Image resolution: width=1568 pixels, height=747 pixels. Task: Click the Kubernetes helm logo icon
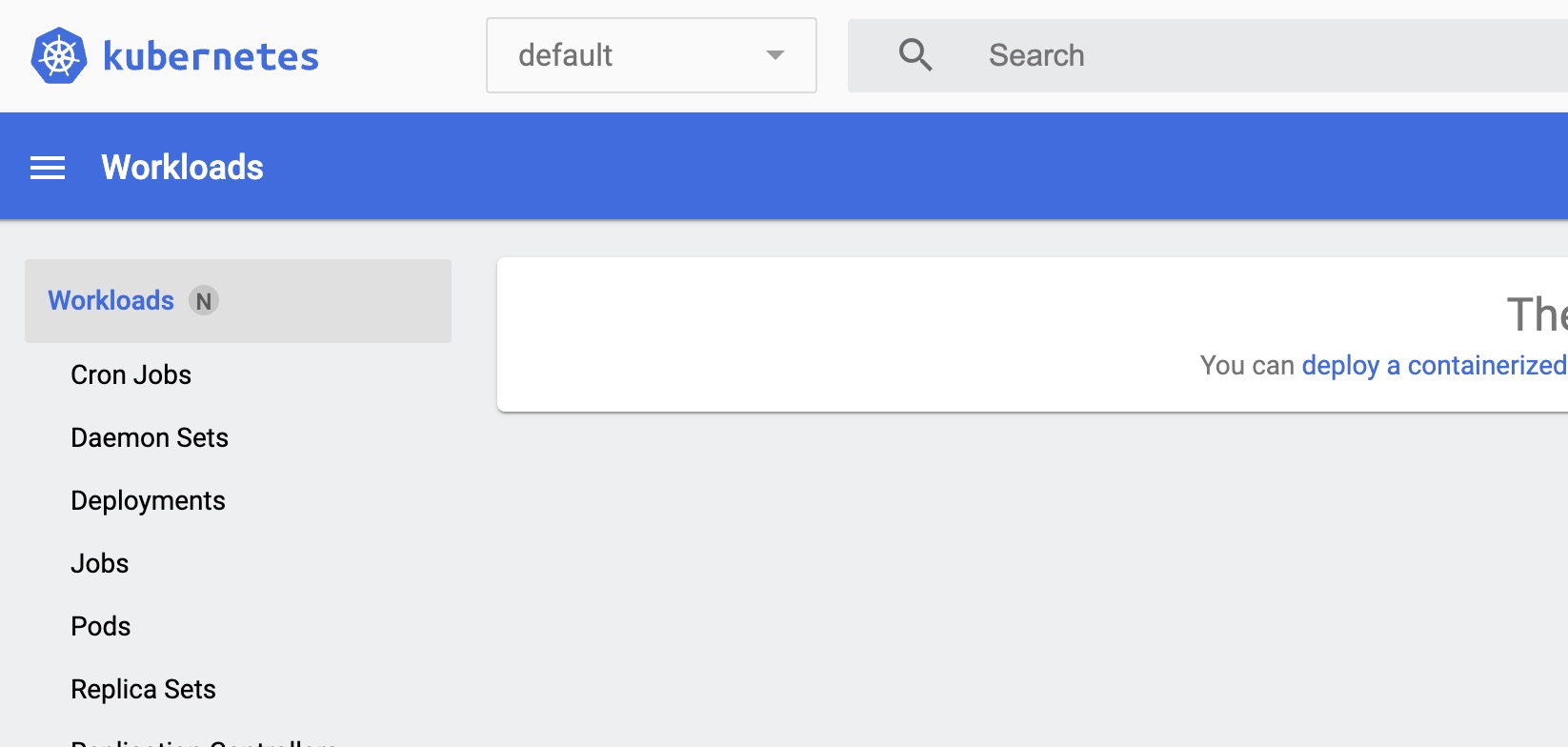(59, 55)
